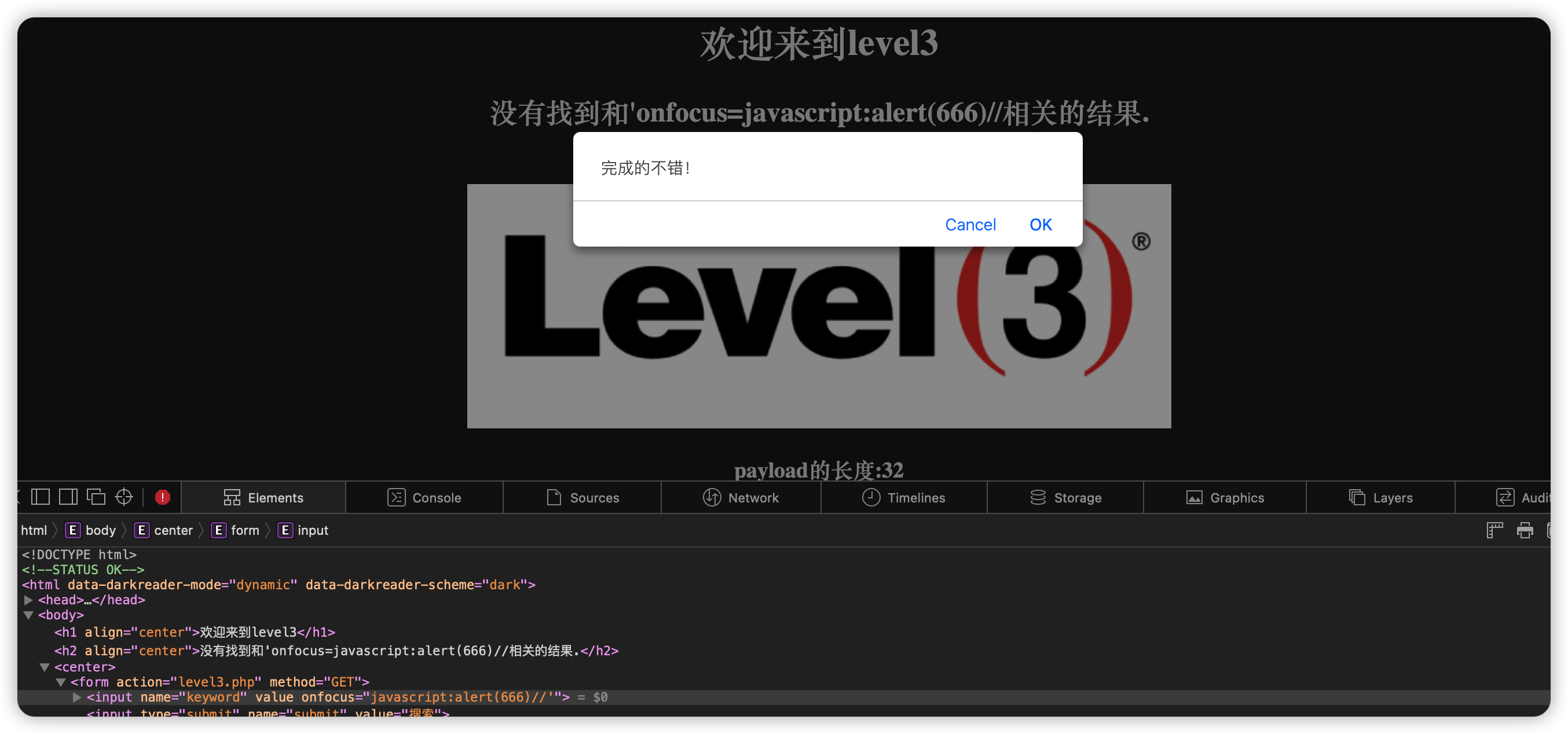
Task: Network tab download arrow icon
Action: pyautogui.click(x=712, y=497)
